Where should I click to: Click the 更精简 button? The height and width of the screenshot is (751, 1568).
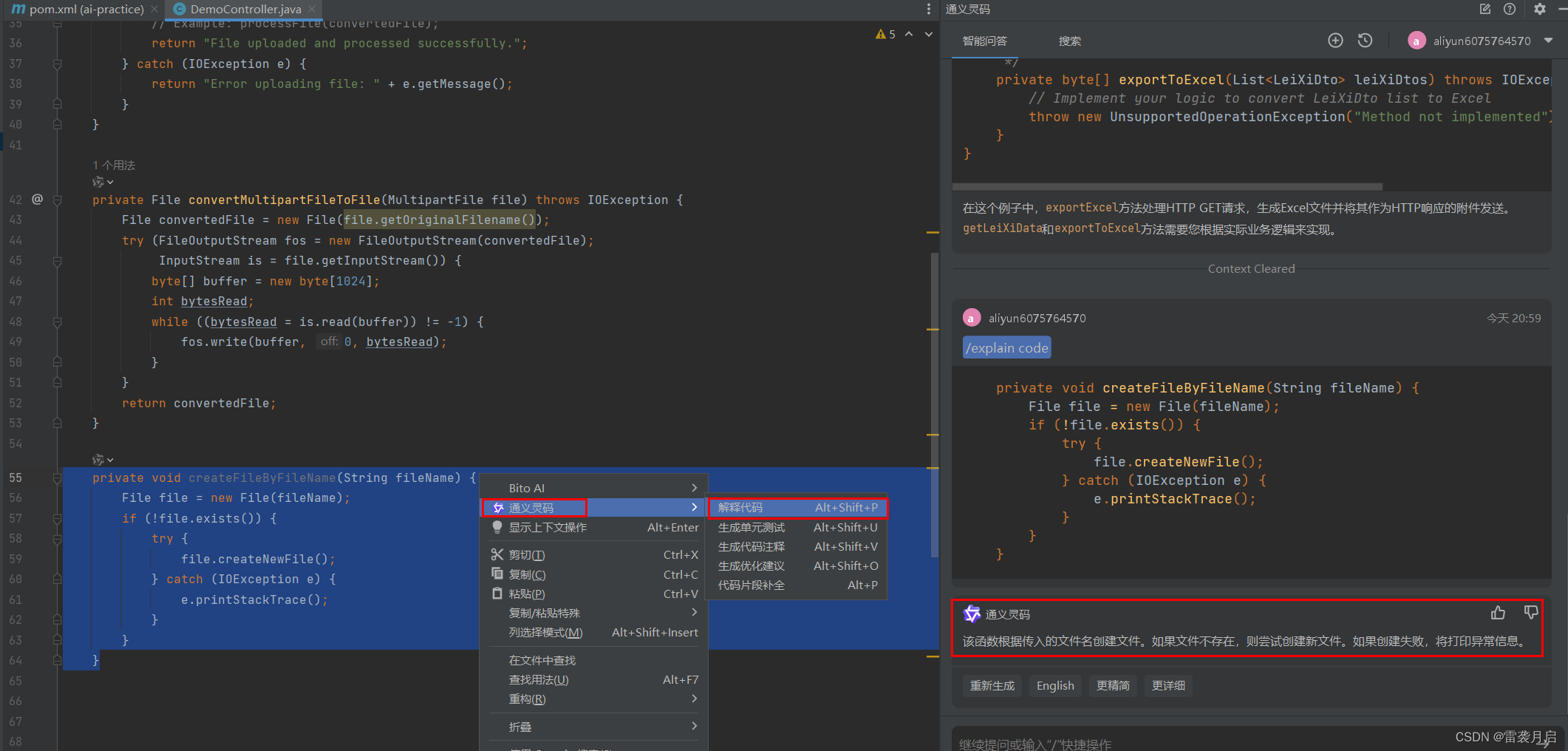click(x=1113, y=686)
